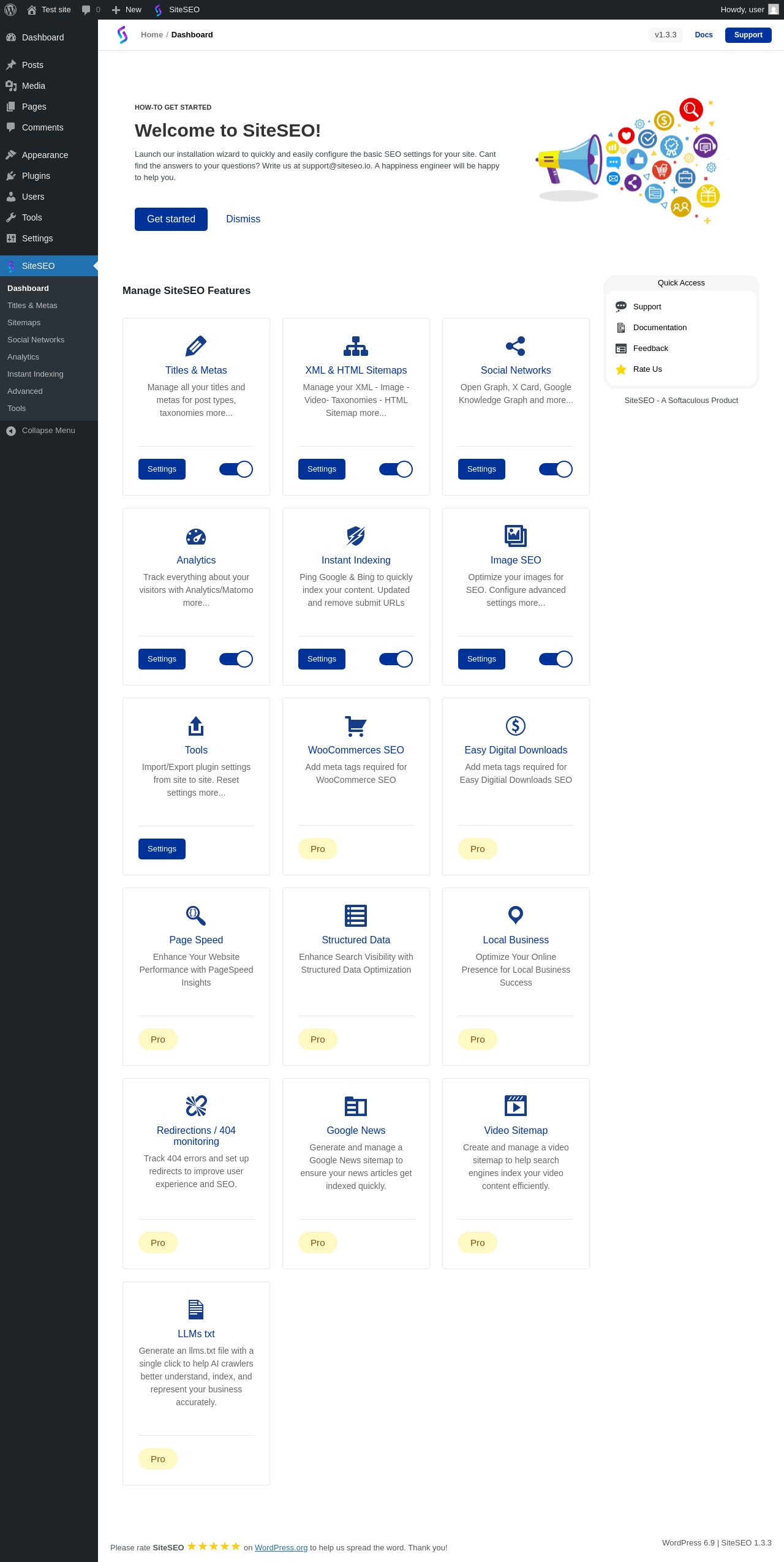Click the Google News newspaper icon
Screen dimensions: 784x1562
(356, 1106)
